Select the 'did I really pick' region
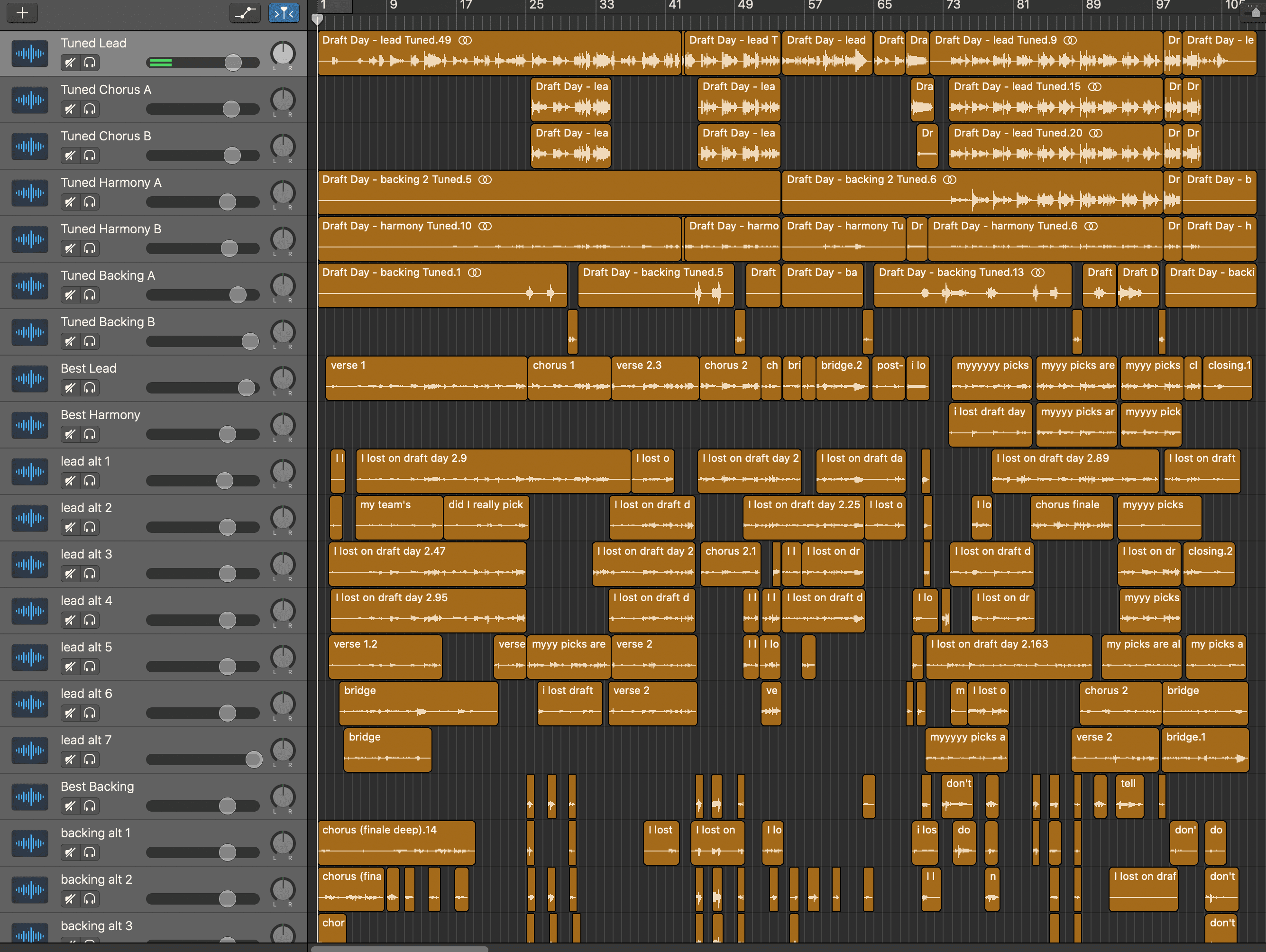Viewport: 1266px width, 952px height. [x=486, y=518]
